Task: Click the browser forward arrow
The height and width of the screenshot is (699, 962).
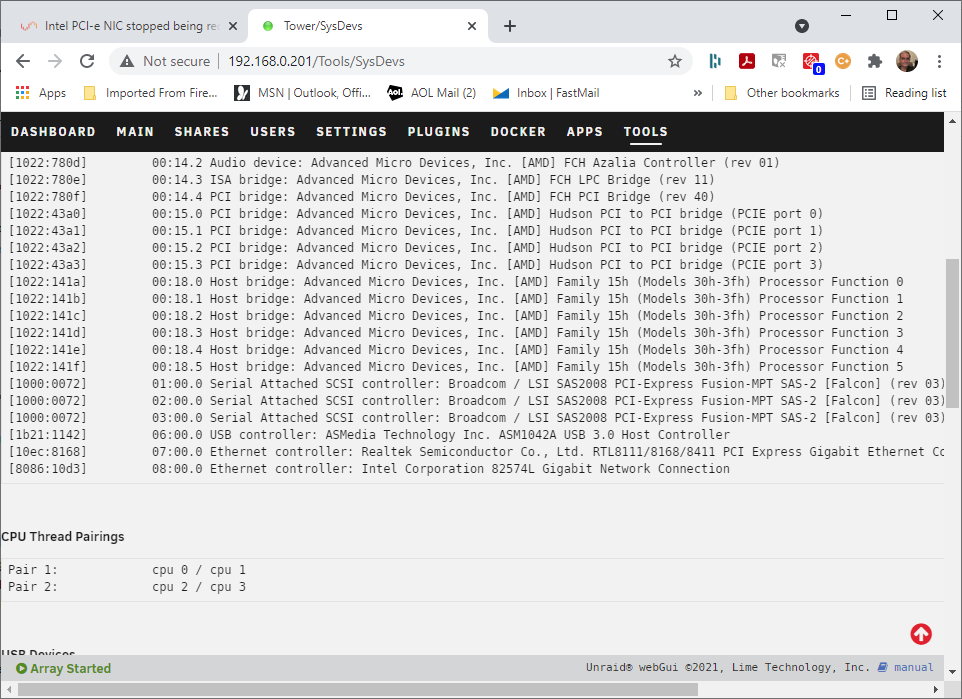Action: tap(55, 61)
